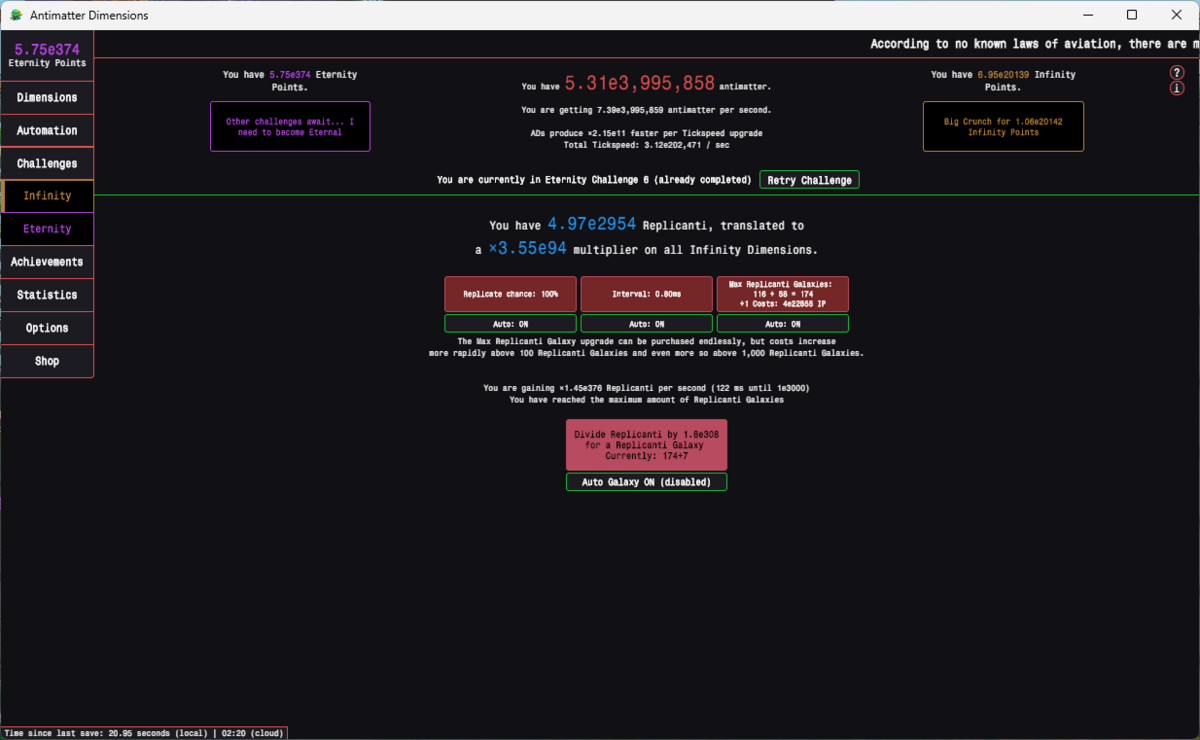The image size is (1200, 740).
Task: Select the Infinity tab
Action: 47,196
